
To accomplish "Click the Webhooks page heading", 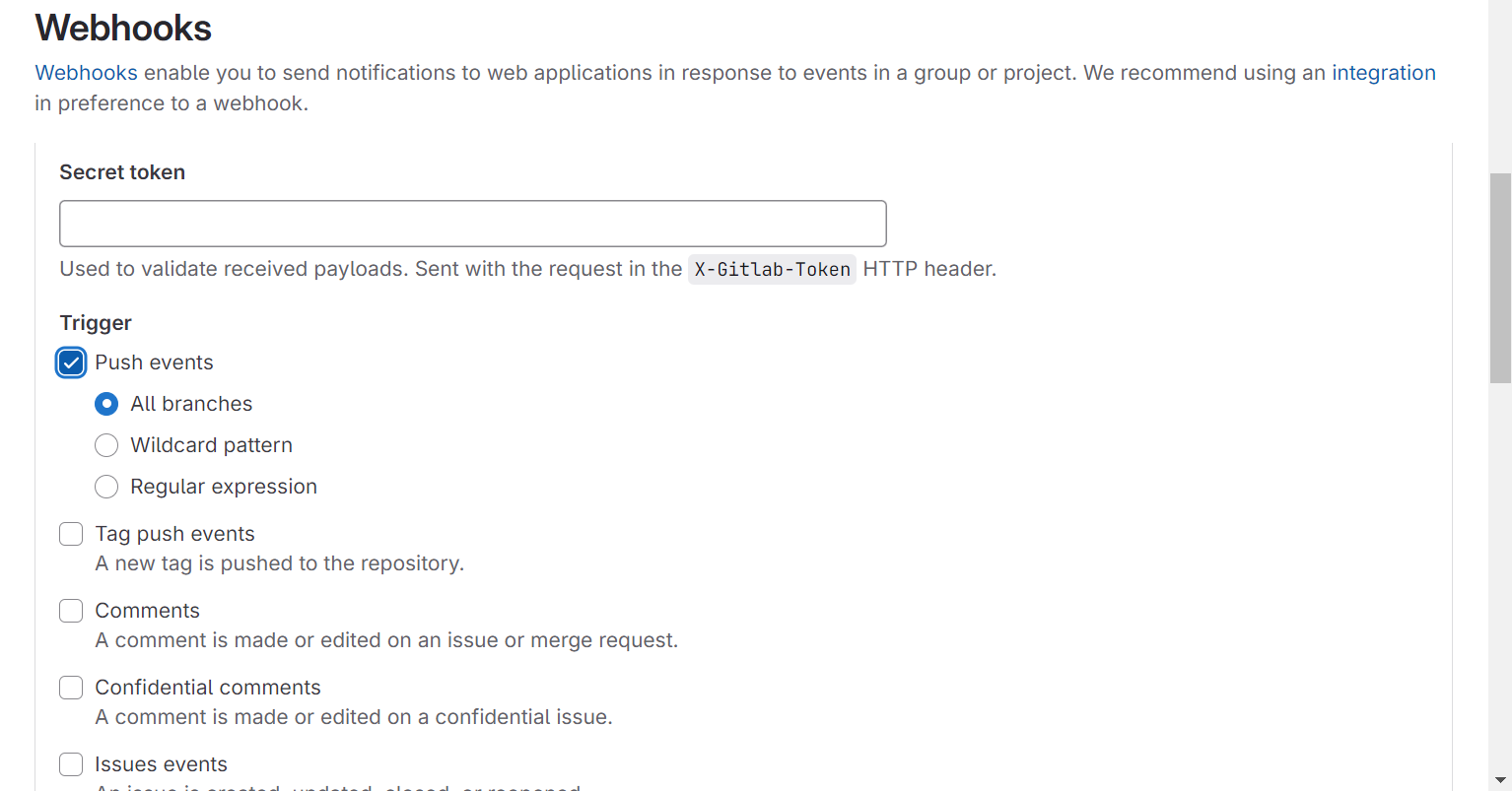I will 123,28.
